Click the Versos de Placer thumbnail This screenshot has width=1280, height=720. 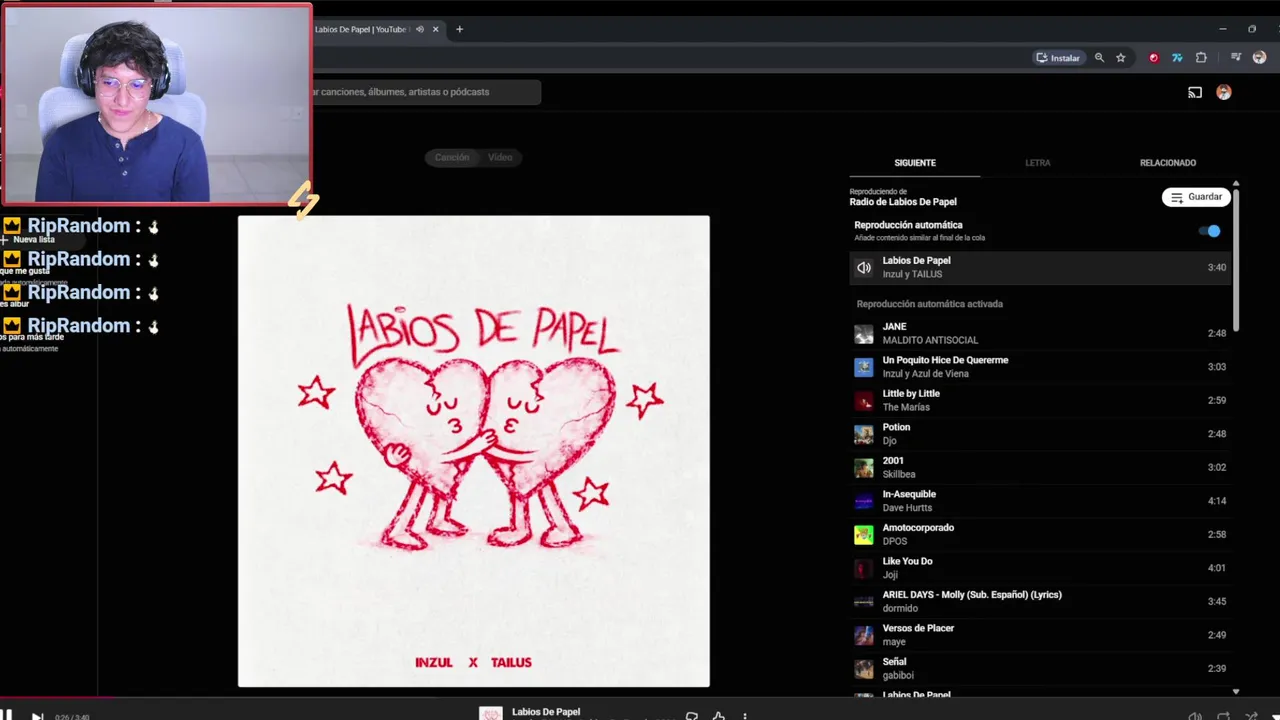click(864, 635)
